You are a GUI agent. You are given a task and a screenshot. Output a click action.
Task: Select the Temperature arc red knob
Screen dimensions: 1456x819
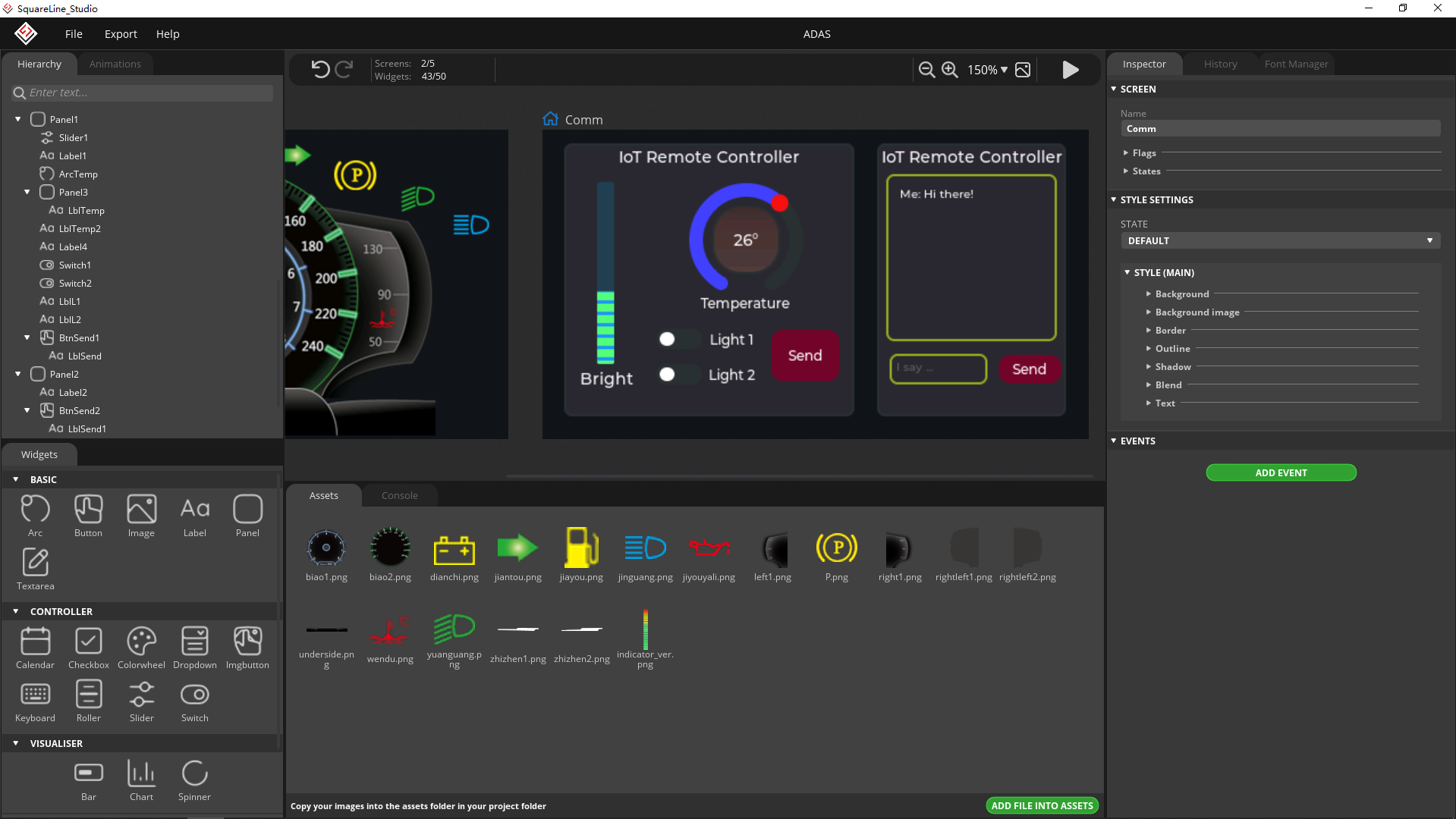pos(779,202)
